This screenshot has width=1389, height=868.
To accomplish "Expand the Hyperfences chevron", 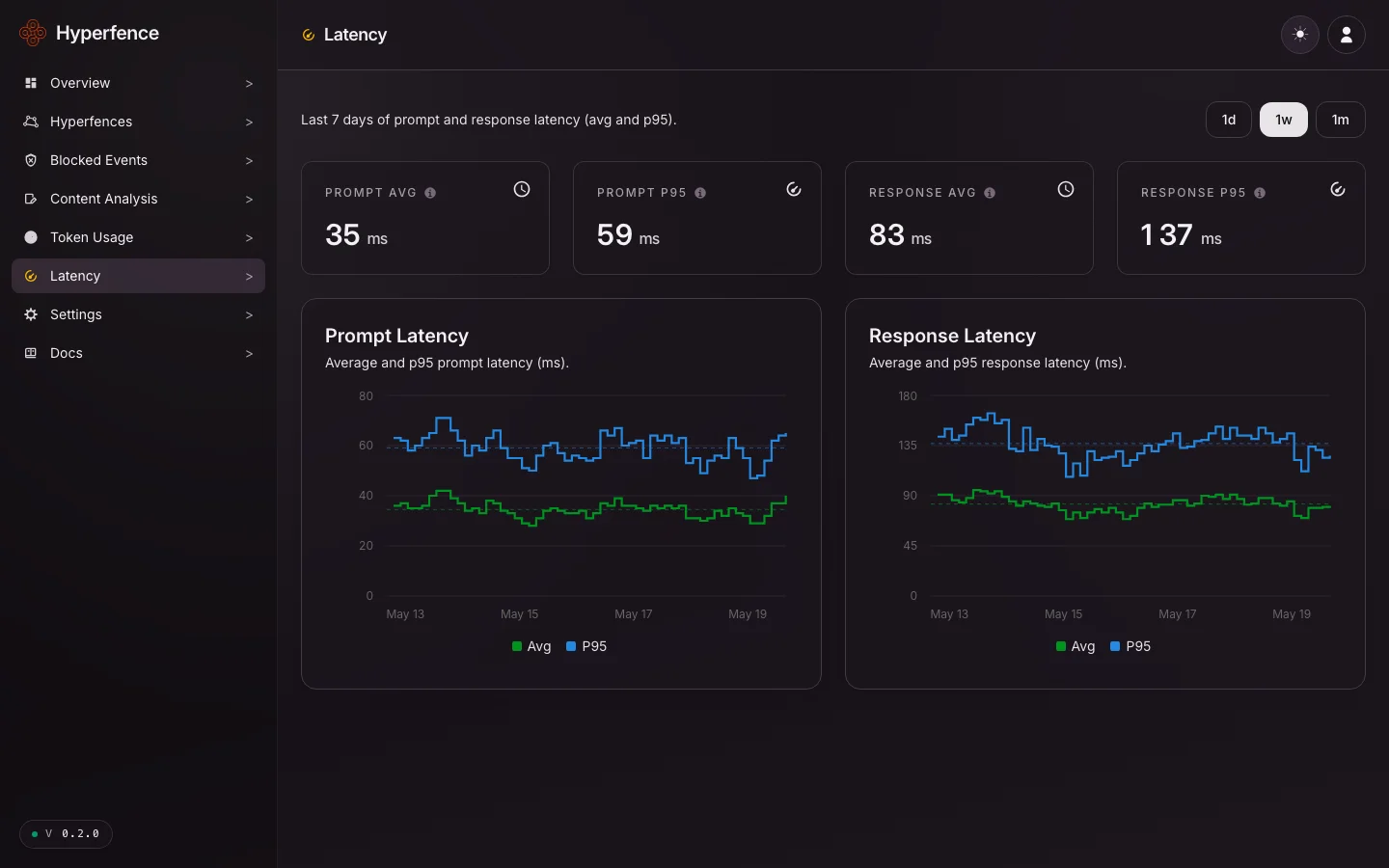I will click(x=249, y=122).
